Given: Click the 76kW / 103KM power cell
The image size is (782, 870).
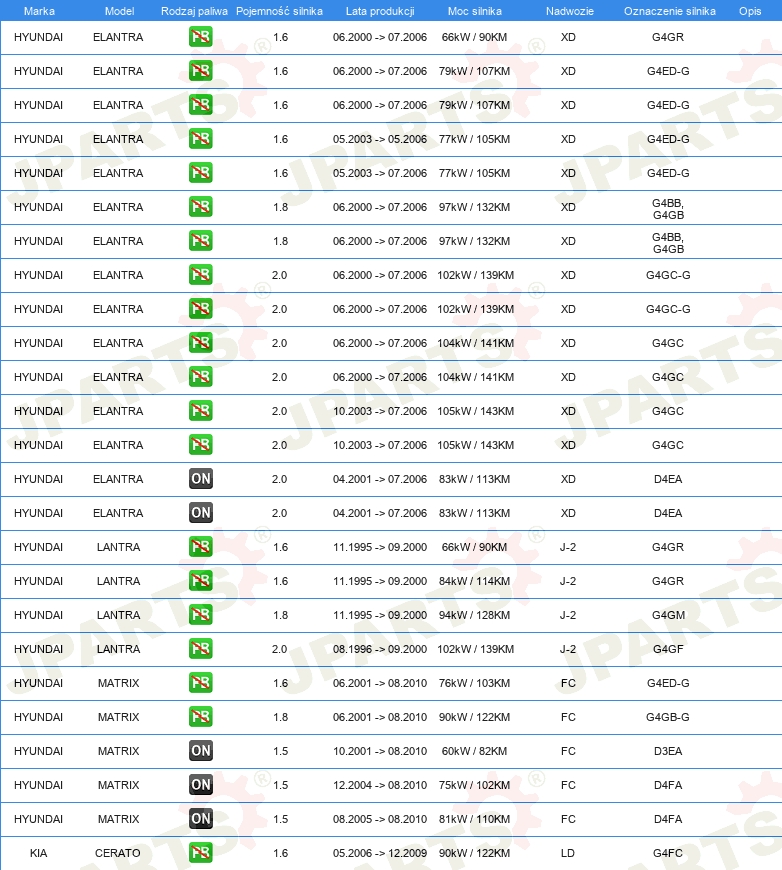Looking at the screenshot, I should coord(475,683).
